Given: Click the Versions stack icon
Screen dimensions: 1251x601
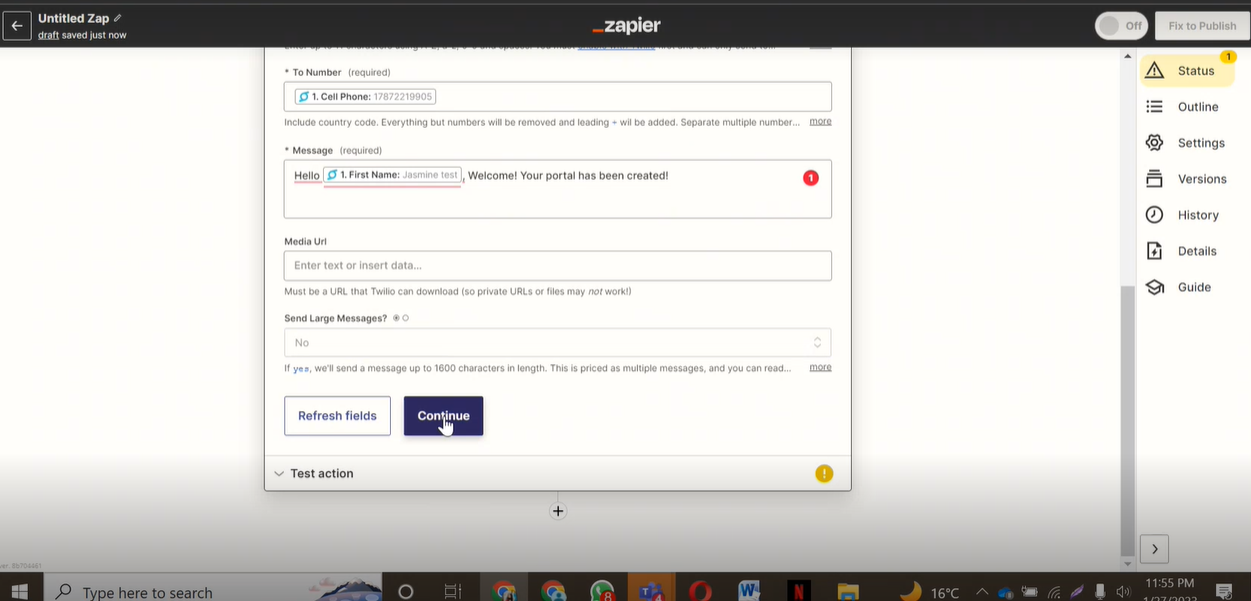Looking at the screenshot, I should 1155,179.
